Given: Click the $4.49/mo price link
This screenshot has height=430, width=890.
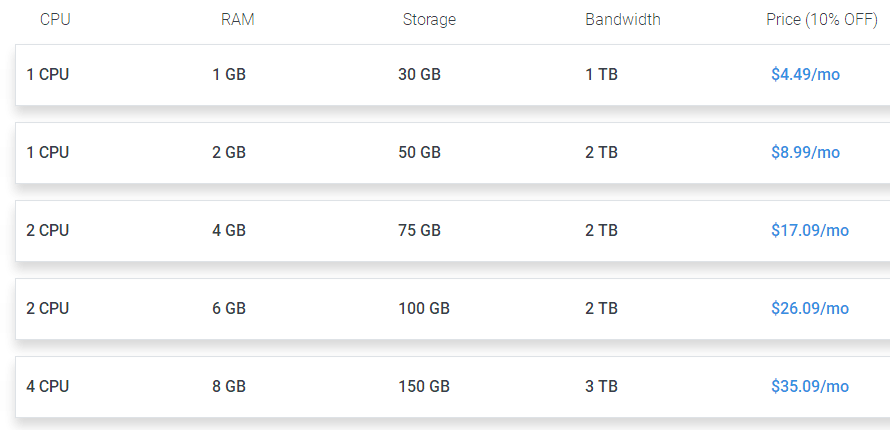Looking at the screenshot, I should point(805,74).
